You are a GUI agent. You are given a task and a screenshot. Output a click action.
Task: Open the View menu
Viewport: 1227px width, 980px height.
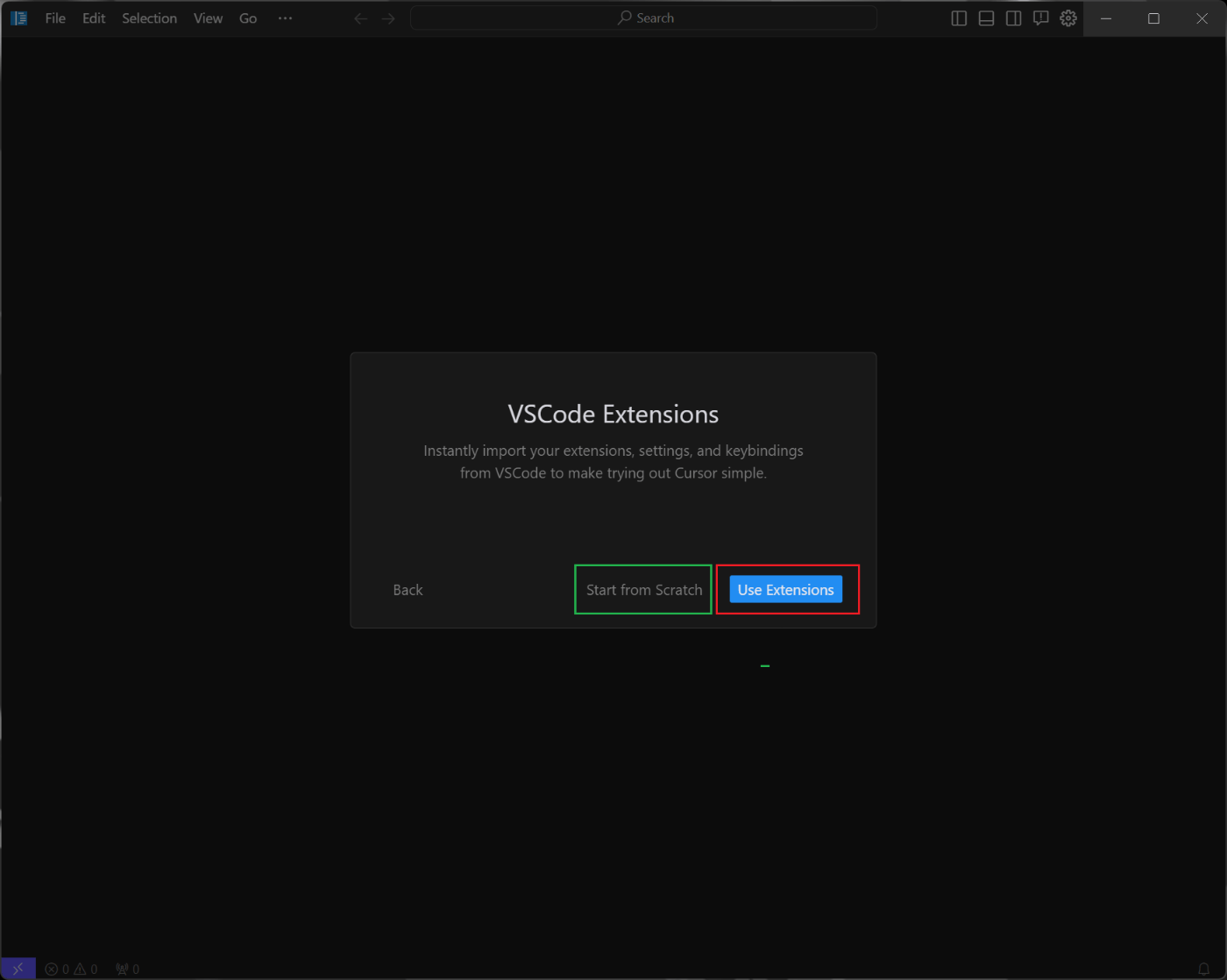point(208,18)
